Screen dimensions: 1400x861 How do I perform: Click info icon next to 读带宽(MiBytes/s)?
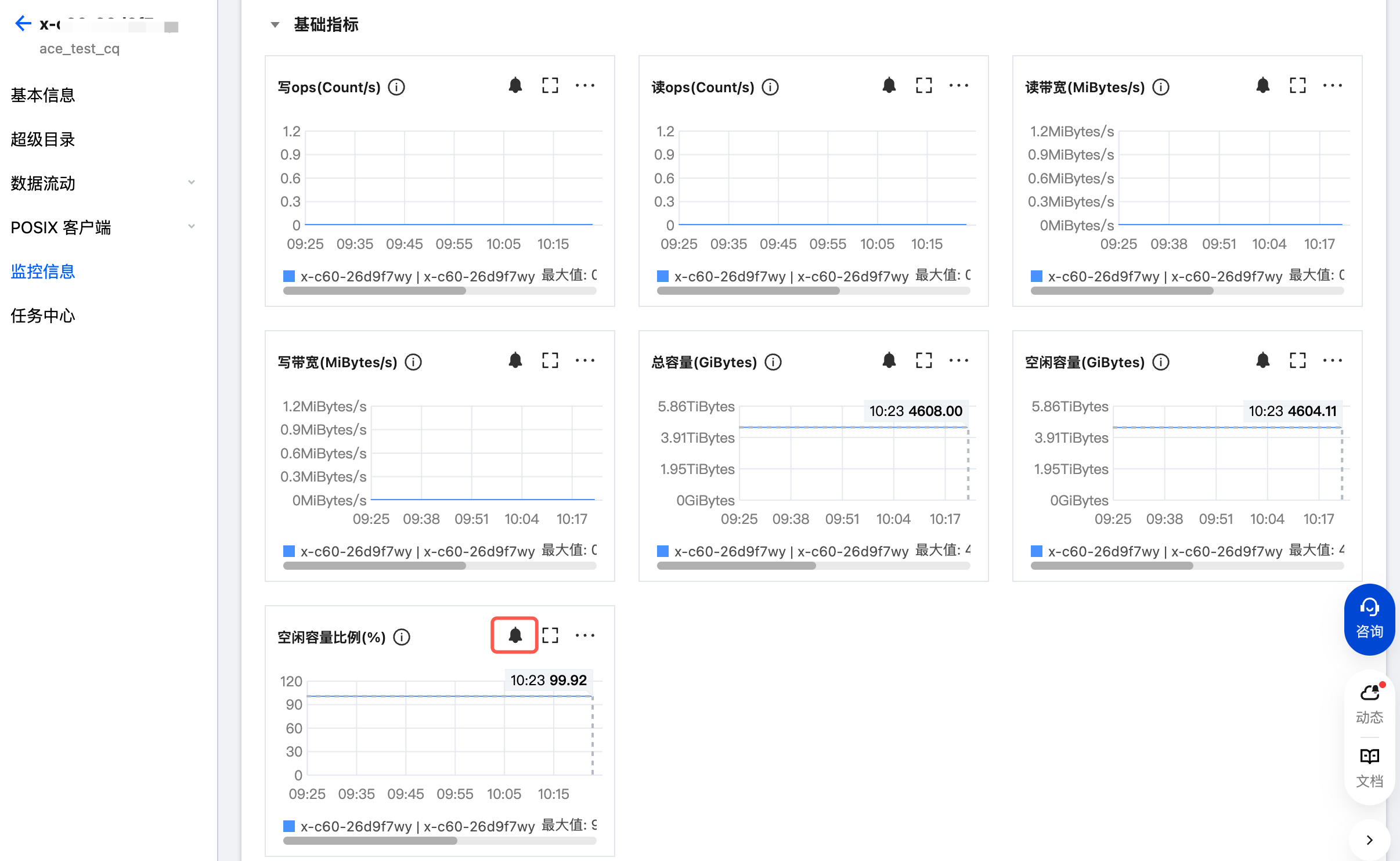click(x=1161, y=87)
